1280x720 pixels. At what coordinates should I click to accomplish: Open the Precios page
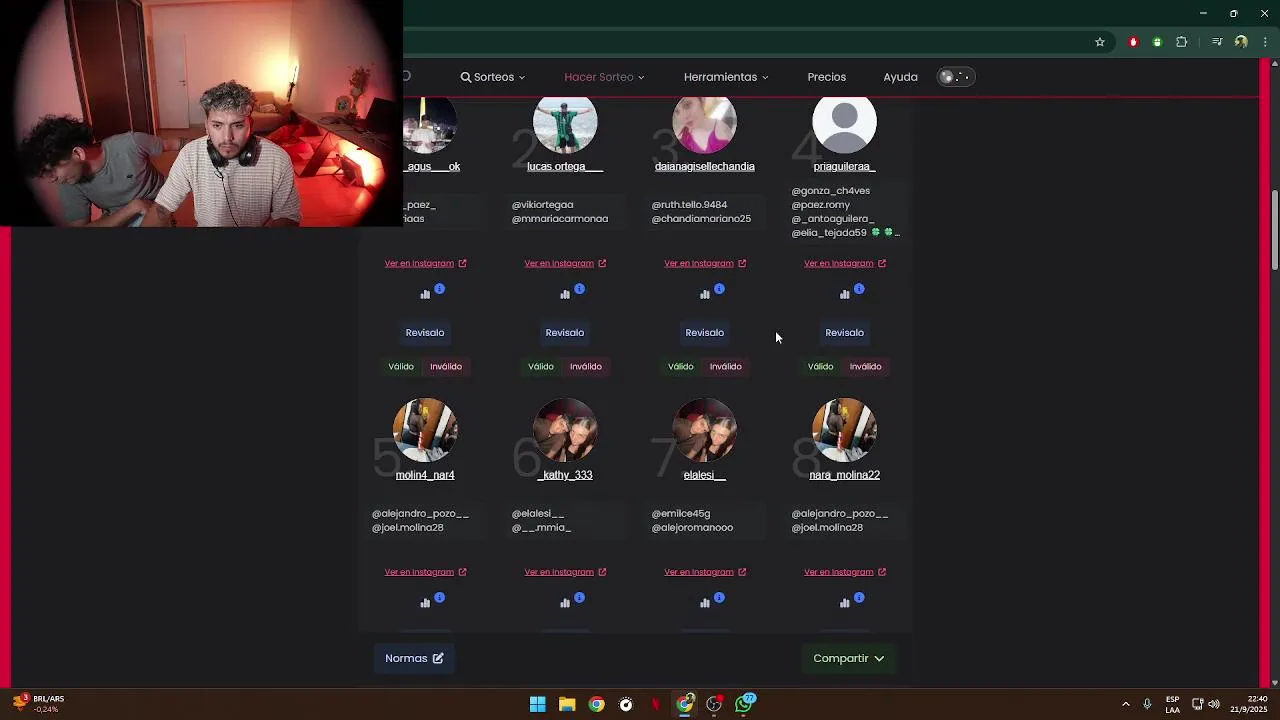827,77
